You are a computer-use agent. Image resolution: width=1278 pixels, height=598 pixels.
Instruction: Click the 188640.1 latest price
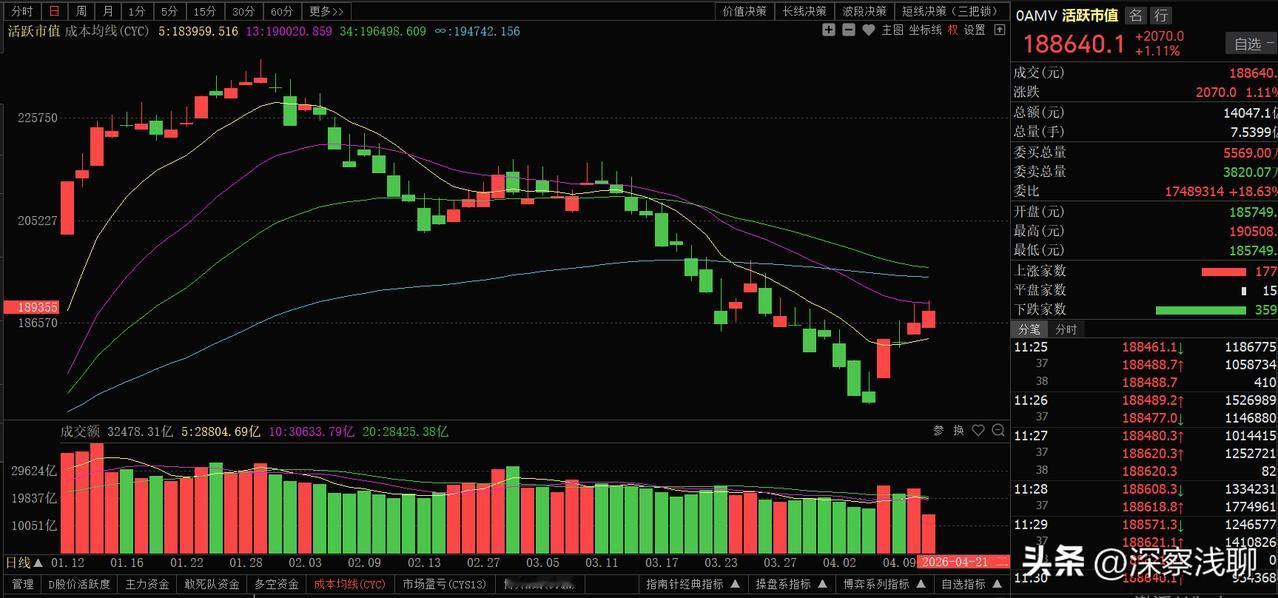click(1073, 44)
